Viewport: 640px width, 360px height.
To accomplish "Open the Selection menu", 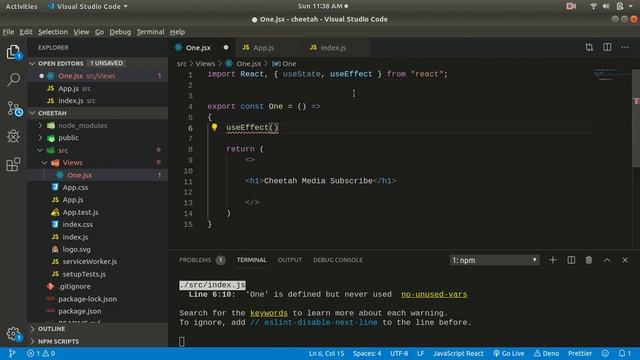I will coord(53,32).
